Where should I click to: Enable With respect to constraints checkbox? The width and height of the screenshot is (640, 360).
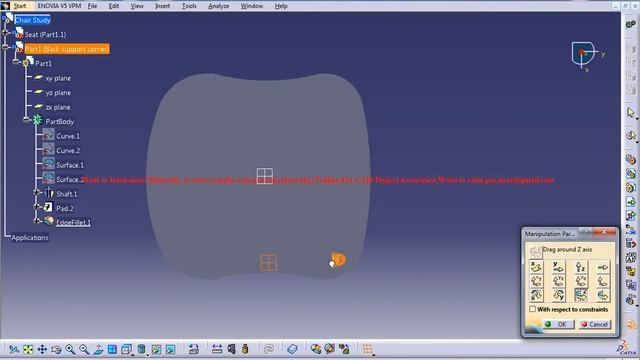point(533,309)
